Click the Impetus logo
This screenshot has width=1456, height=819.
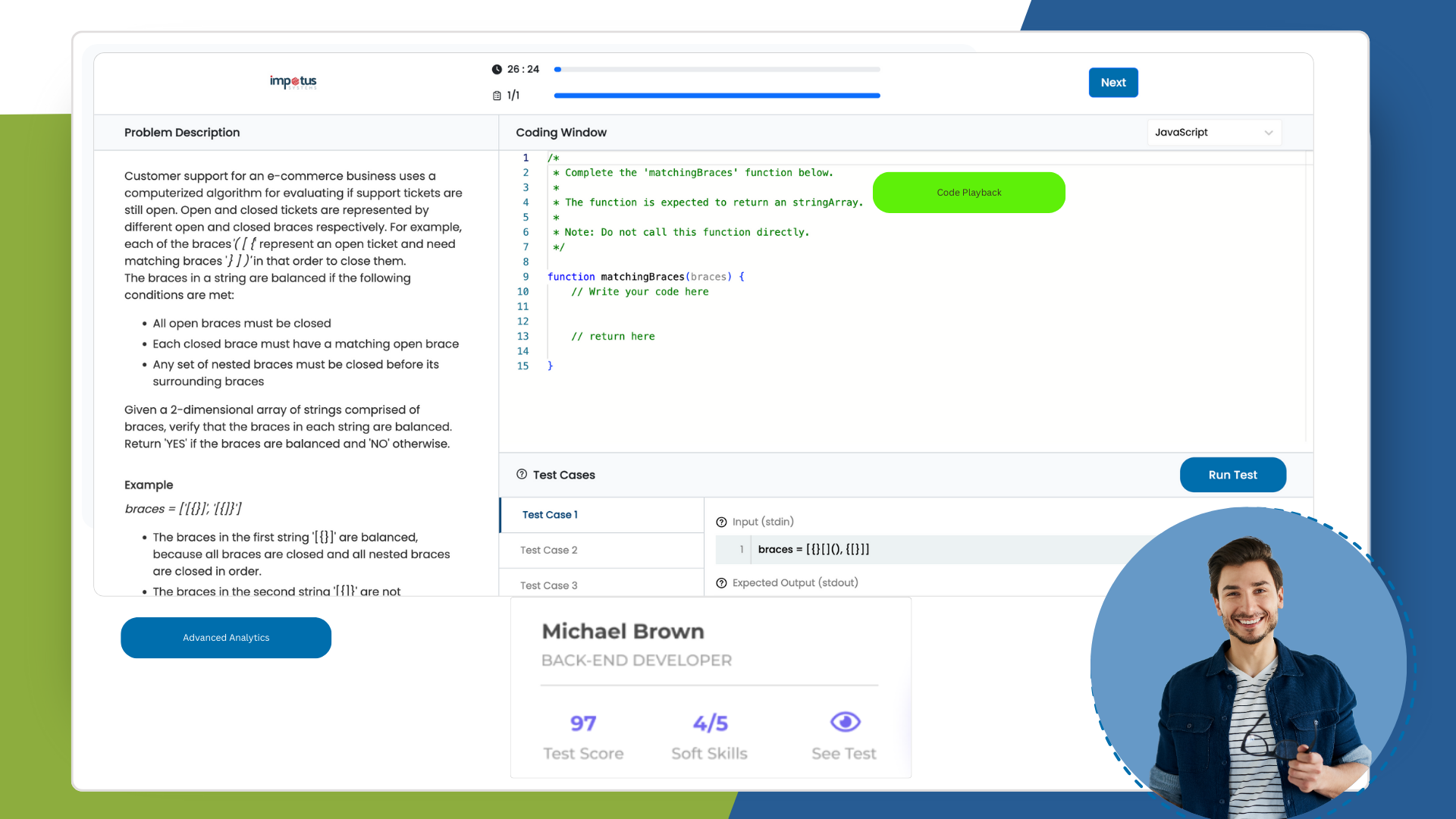click(293, 82)
